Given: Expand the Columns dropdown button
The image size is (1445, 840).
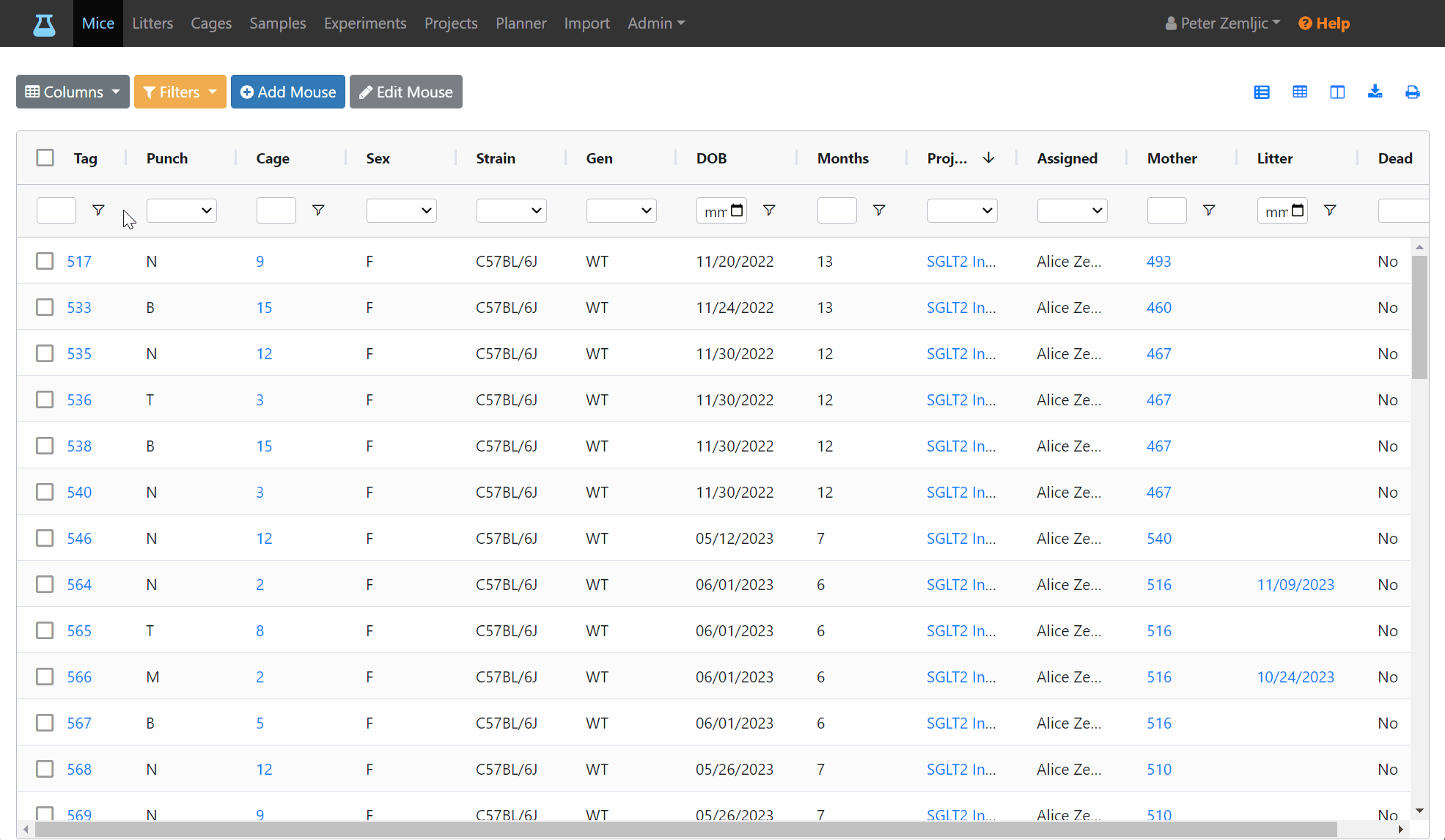Looking at the screenshot, I should point(73,92).
